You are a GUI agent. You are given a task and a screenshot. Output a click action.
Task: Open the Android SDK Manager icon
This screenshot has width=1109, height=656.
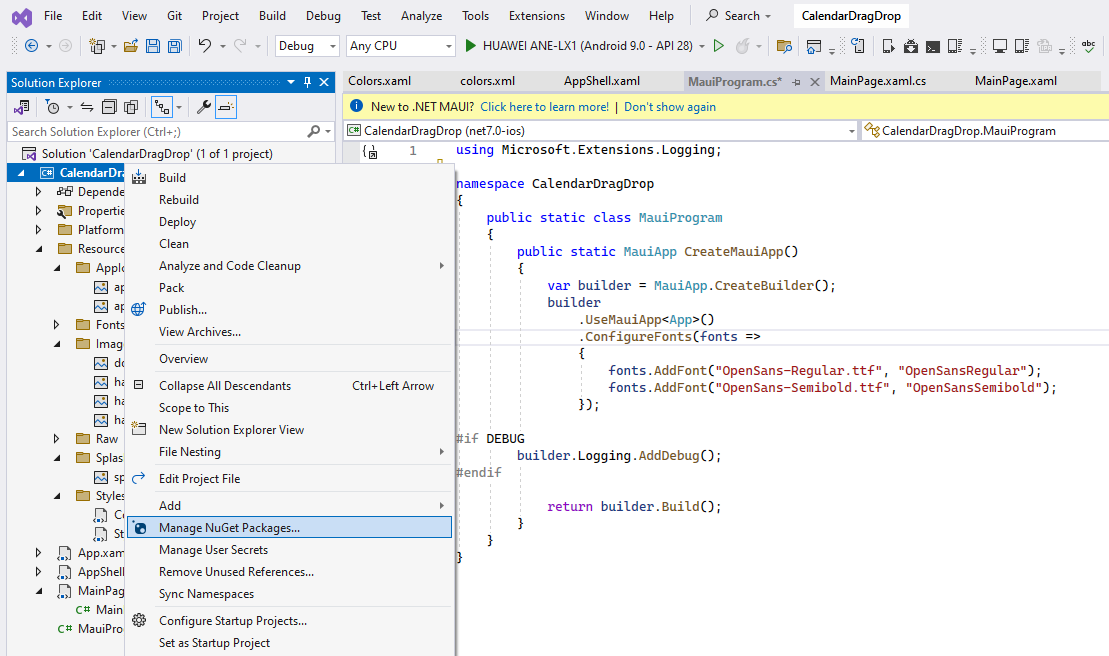[911, 47]
